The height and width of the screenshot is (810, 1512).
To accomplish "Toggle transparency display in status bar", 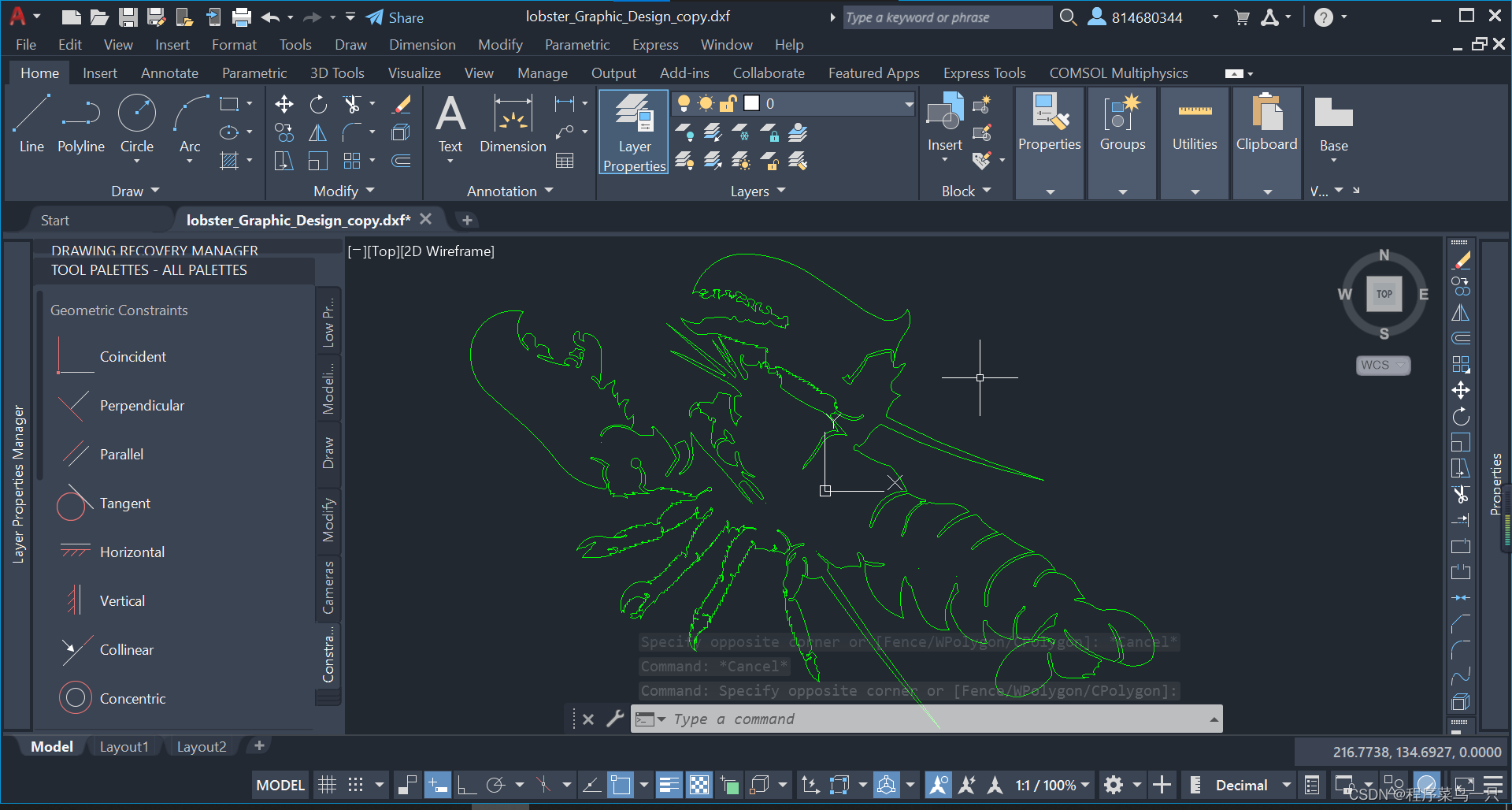I will [x=699, y=785].
